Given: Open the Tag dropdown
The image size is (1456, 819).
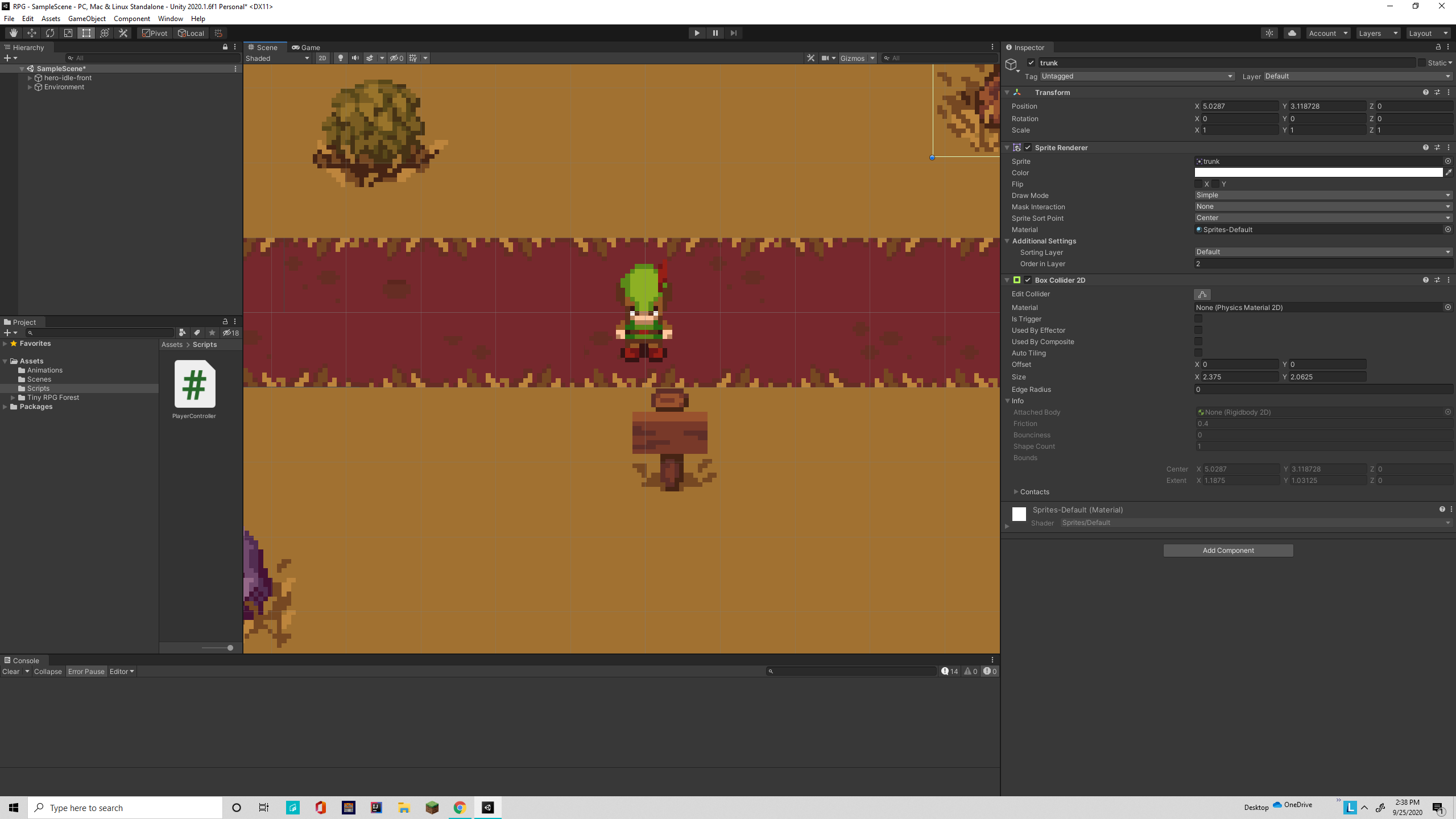Looking at the screenshot, I should pos(1137,76).
